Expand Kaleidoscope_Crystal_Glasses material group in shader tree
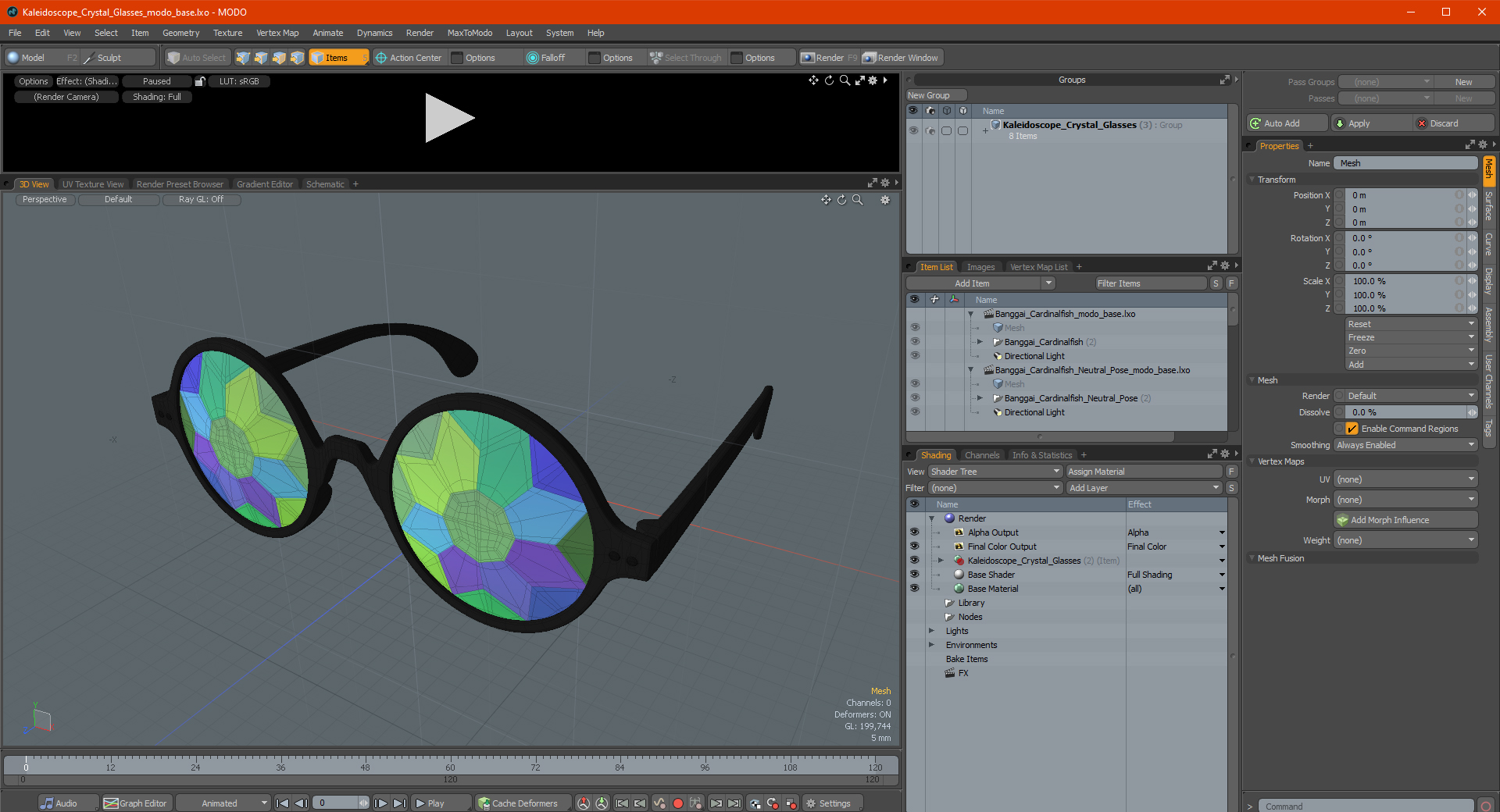Image resolution: width=1500 pixels, height=812 pixels. point(941,561)
